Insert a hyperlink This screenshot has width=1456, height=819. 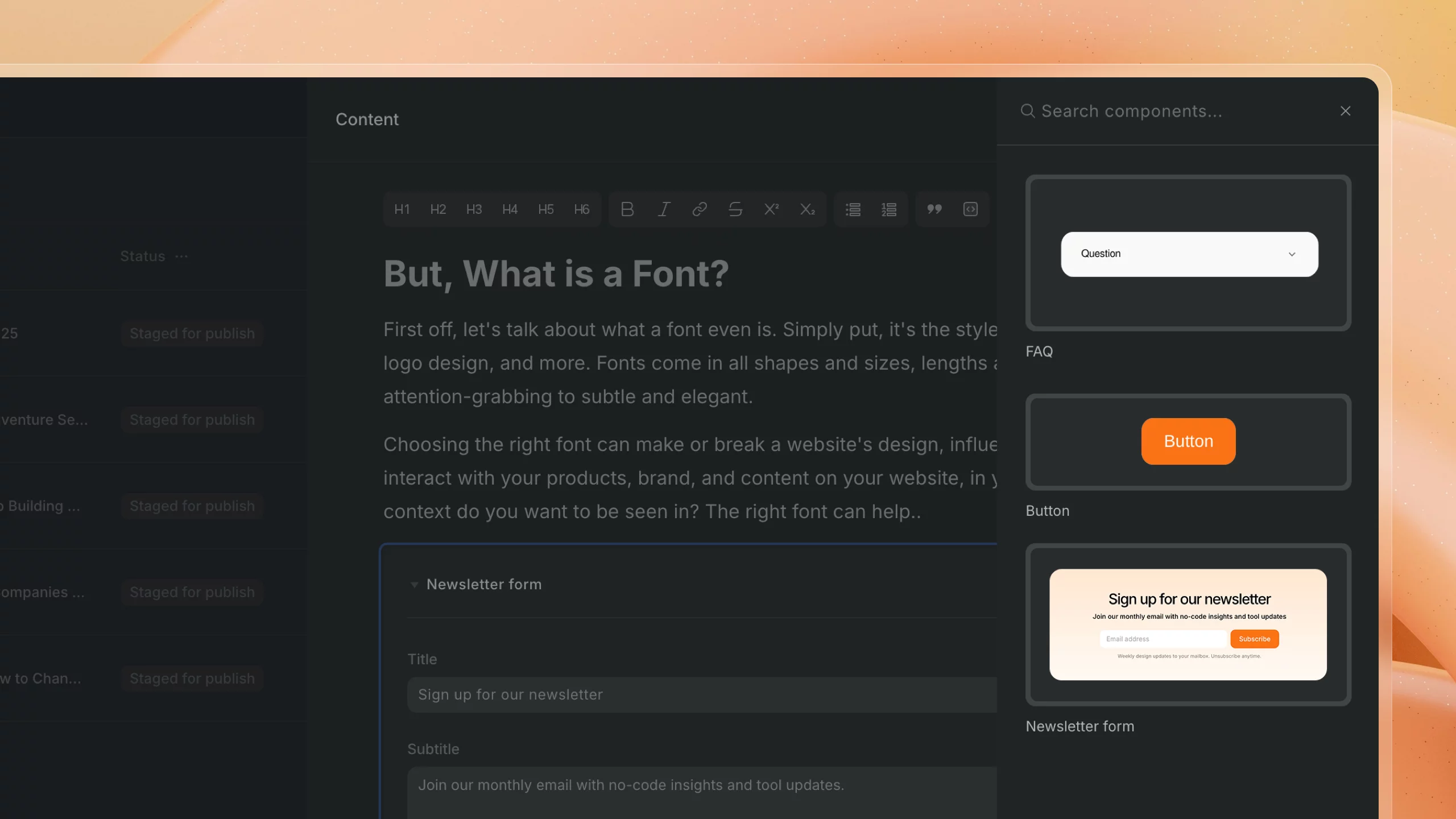699,209
